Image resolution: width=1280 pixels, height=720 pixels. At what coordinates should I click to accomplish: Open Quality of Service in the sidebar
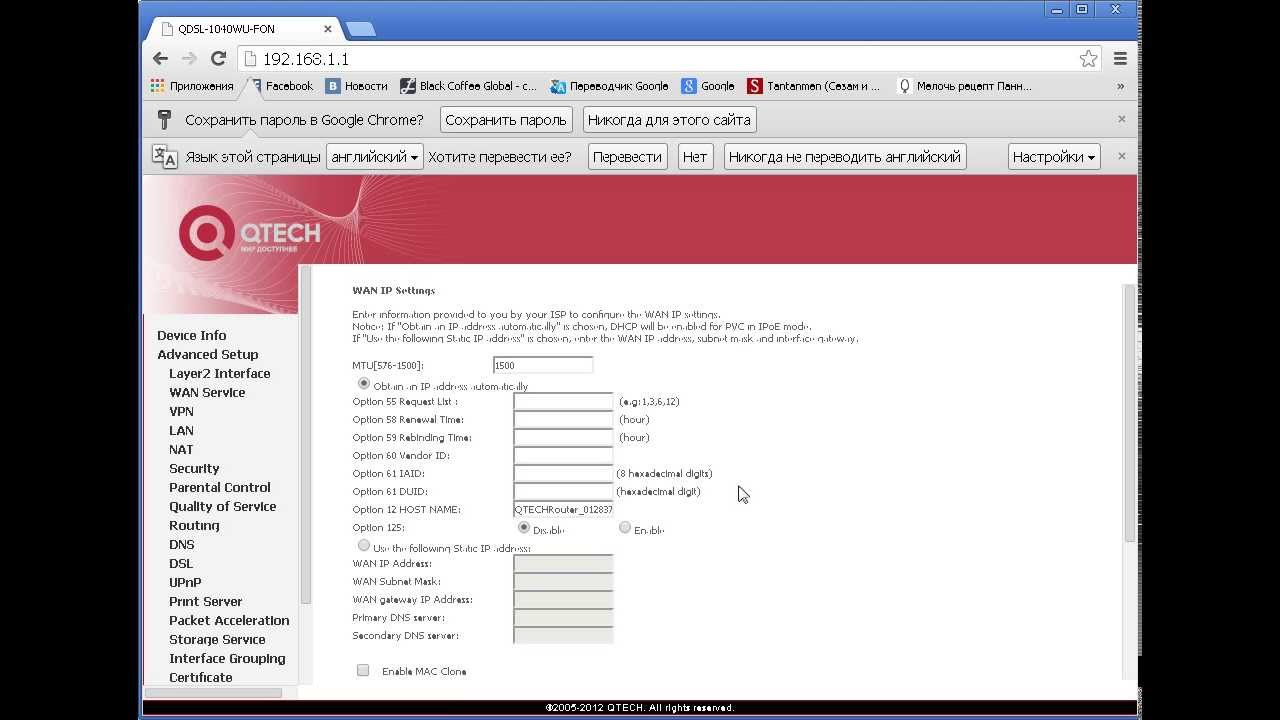(223, 506)
